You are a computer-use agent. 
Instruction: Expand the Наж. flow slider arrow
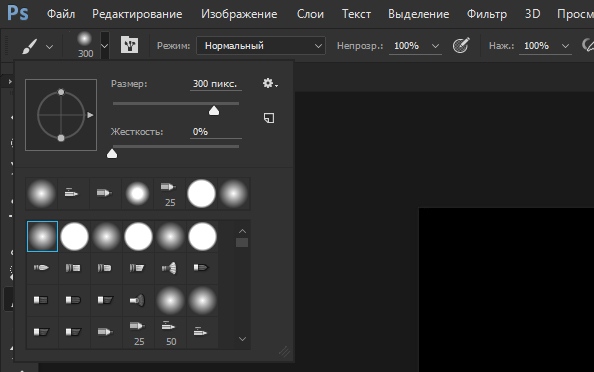tap(565, 46)
